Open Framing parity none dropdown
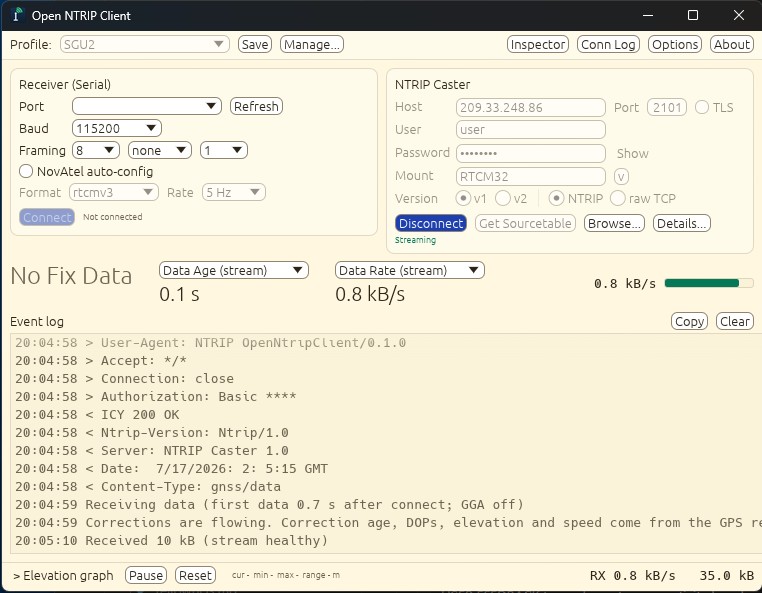 point(160,150)
